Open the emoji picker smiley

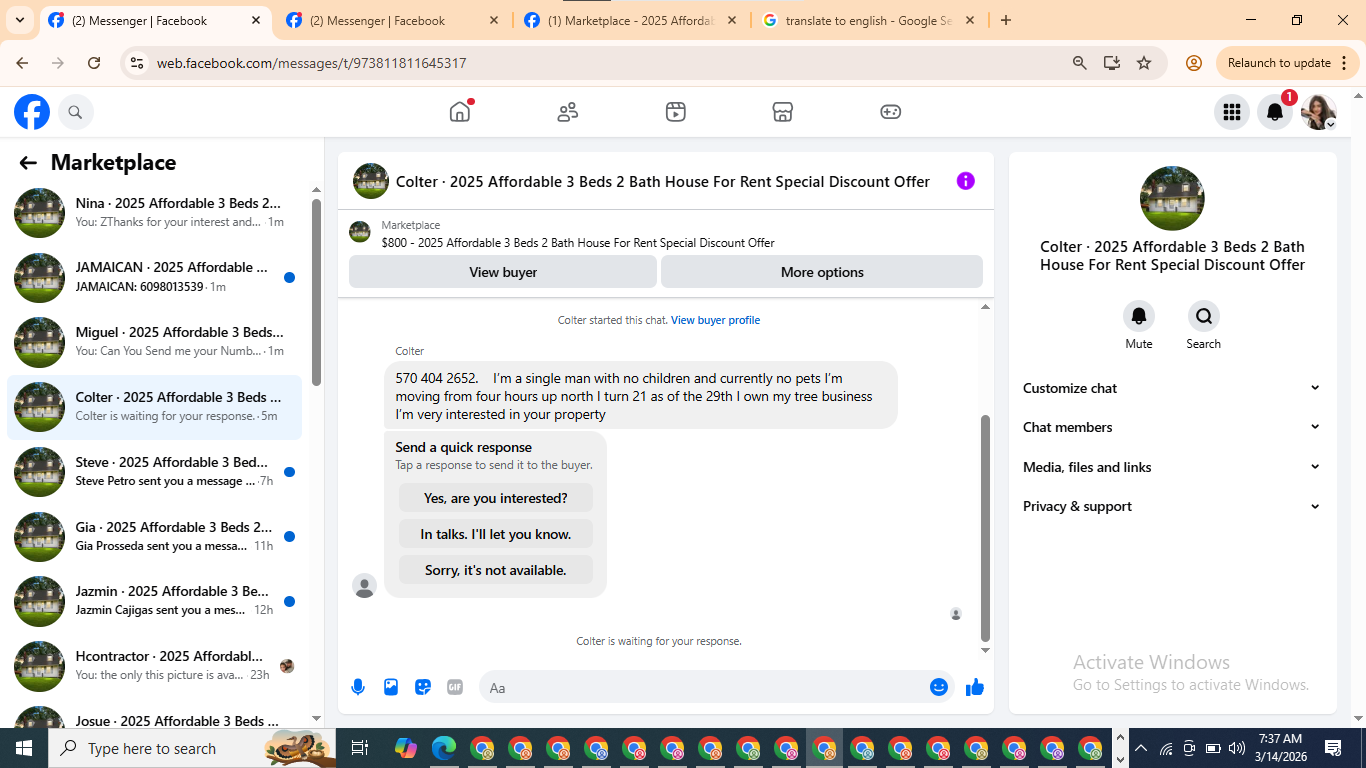[939, 687]
